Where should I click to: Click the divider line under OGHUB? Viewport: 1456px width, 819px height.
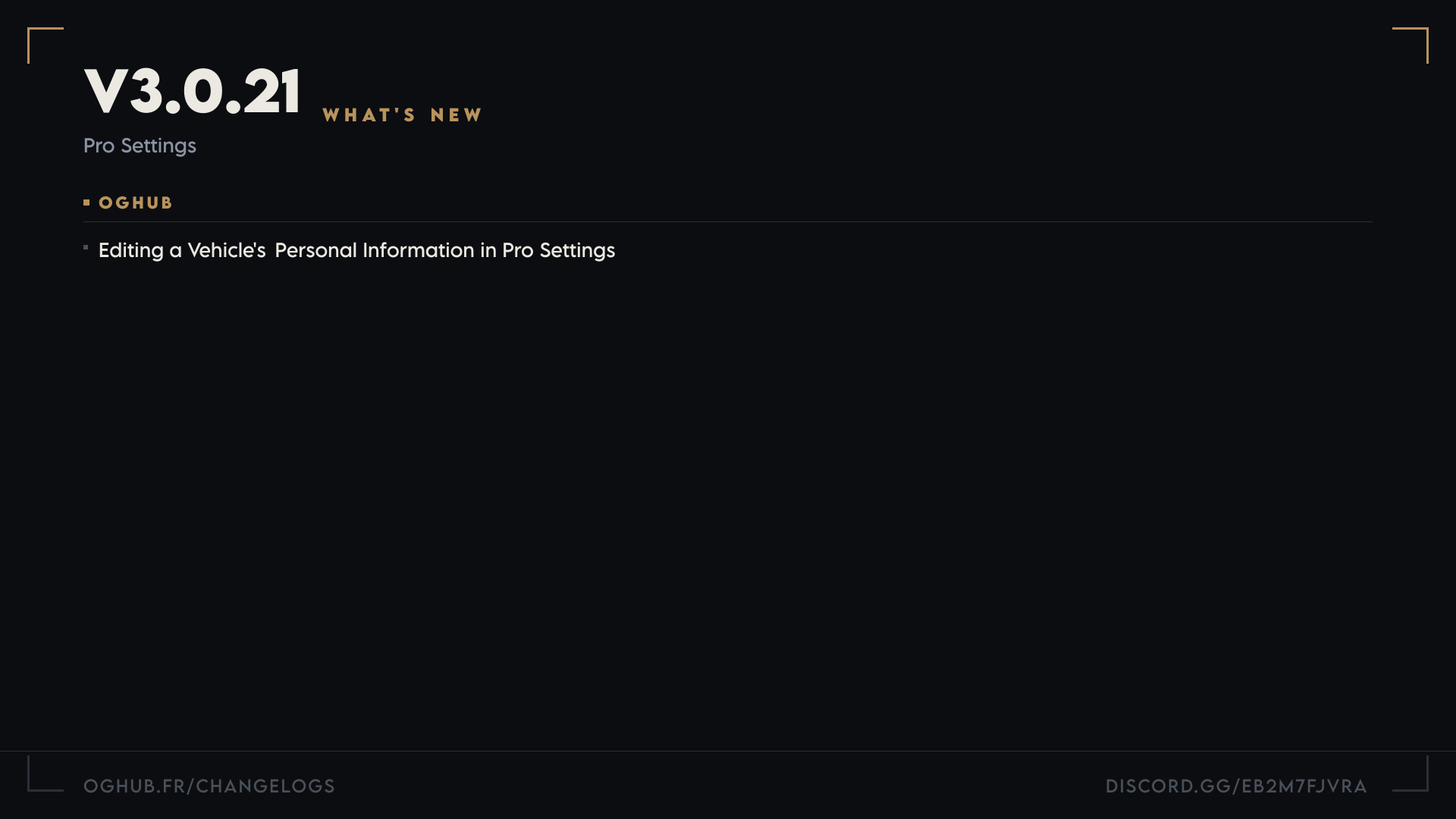(x=728, y=221)
